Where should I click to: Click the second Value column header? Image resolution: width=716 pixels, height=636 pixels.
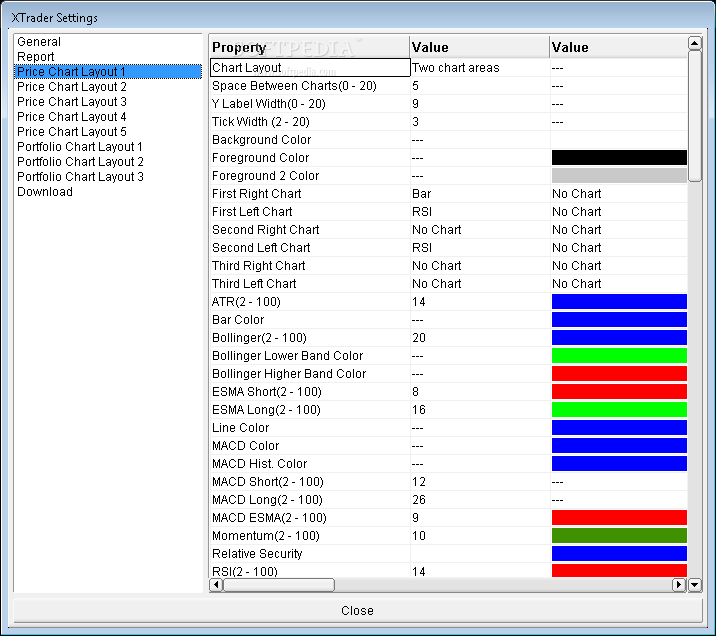click(x=618, y=47)
